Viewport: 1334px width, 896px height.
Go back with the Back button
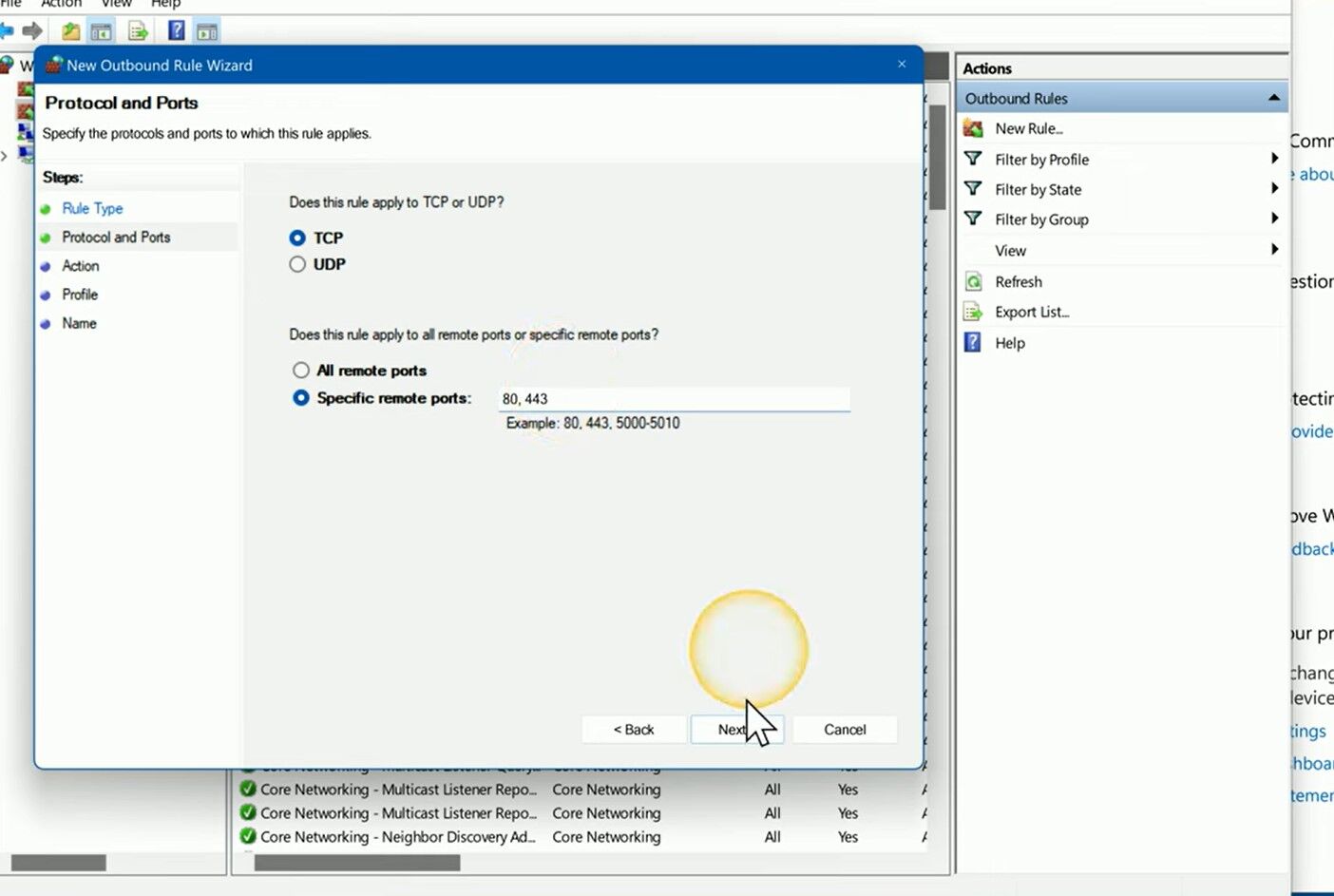click(634, 730)
